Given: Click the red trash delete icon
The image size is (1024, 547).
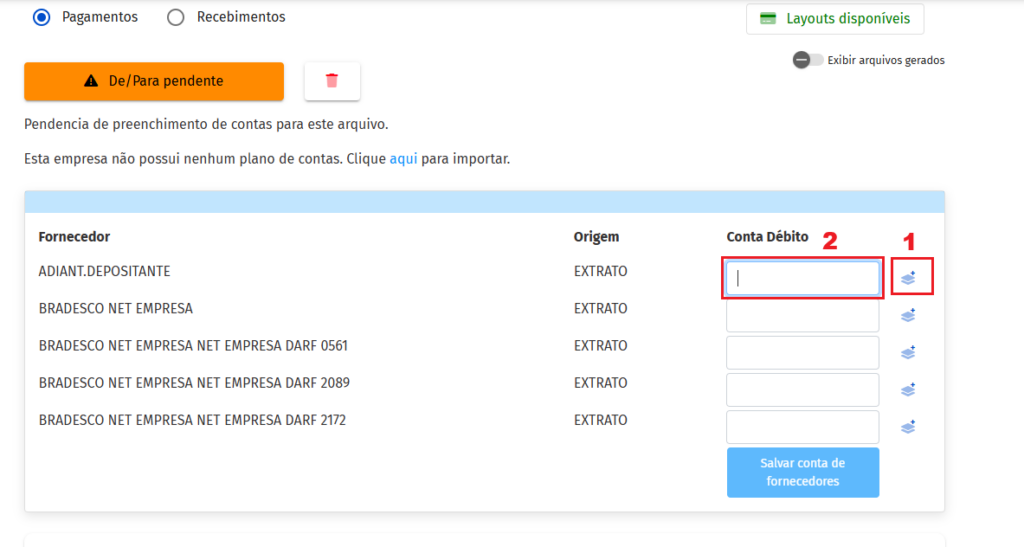Looking at the screenshot, I should [x=332, y=81].
